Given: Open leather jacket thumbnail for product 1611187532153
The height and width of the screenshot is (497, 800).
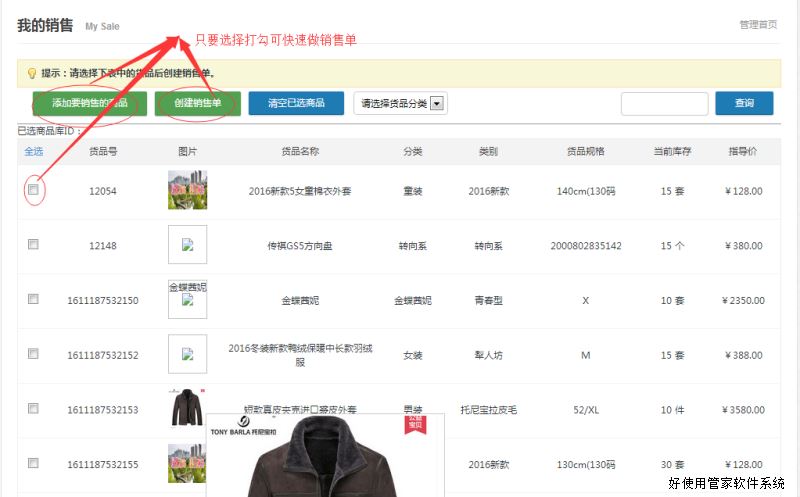Looking at the screenshot, I should 187,408.
